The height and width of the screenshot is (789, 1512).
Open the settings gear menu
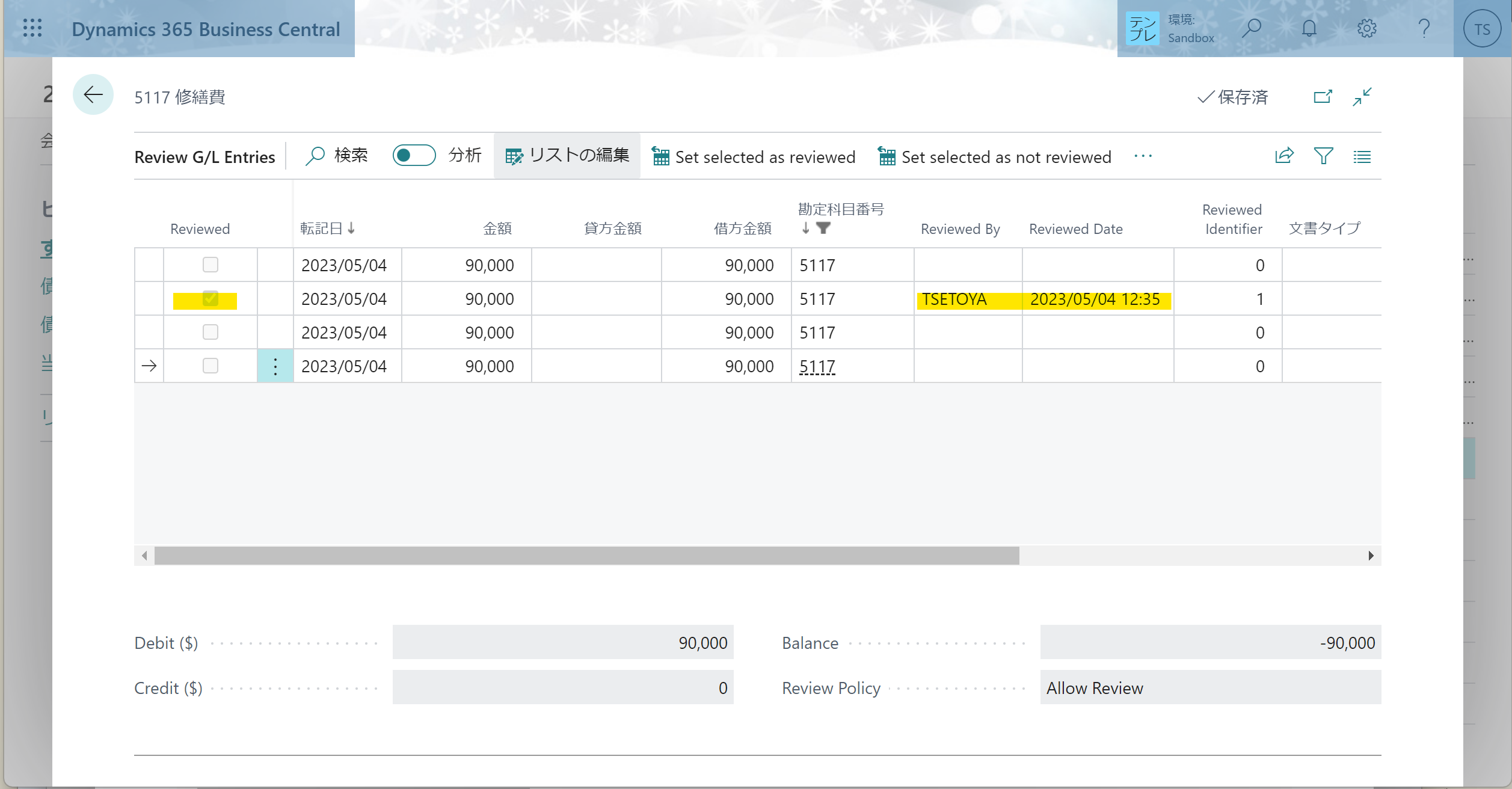pos(1366,28)
